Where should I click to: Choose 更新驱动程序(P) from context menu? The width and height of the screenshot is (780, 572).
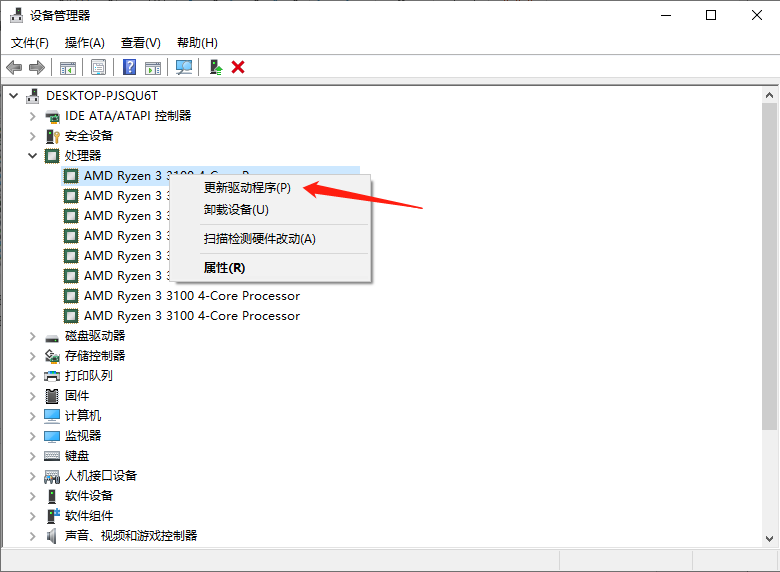(247, 188)
